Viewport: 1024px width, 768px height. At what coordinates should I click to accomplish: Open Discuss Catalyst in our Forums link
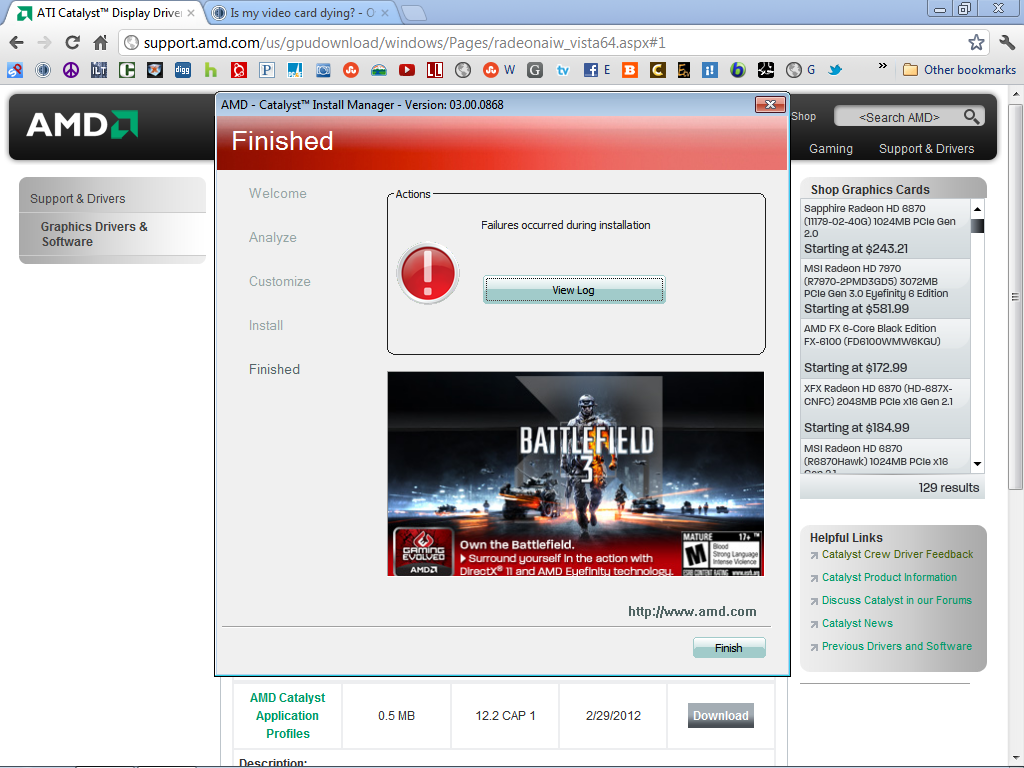coord(897,600)
